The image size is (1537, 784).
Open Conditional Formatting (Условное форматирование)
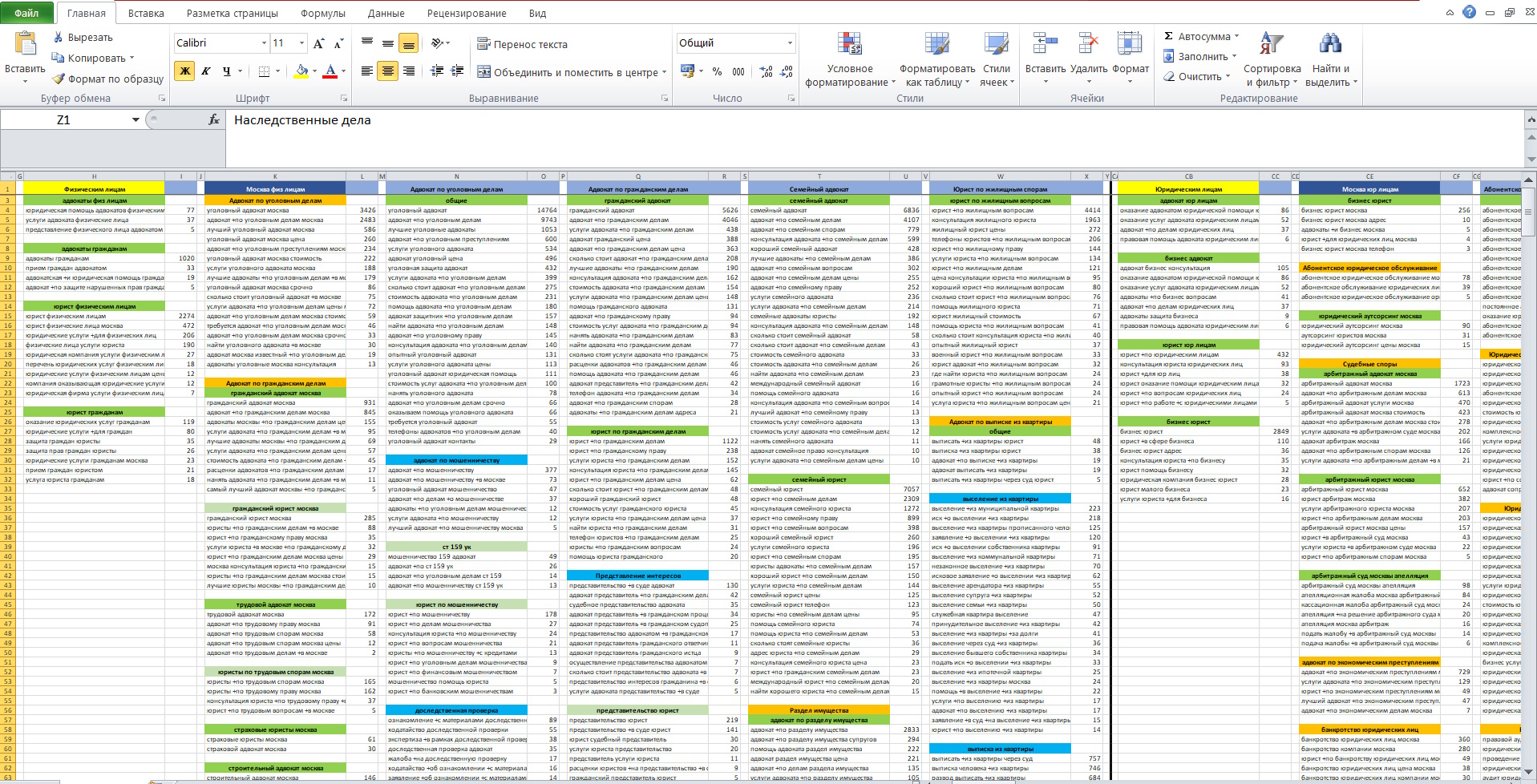coord(850,61)
